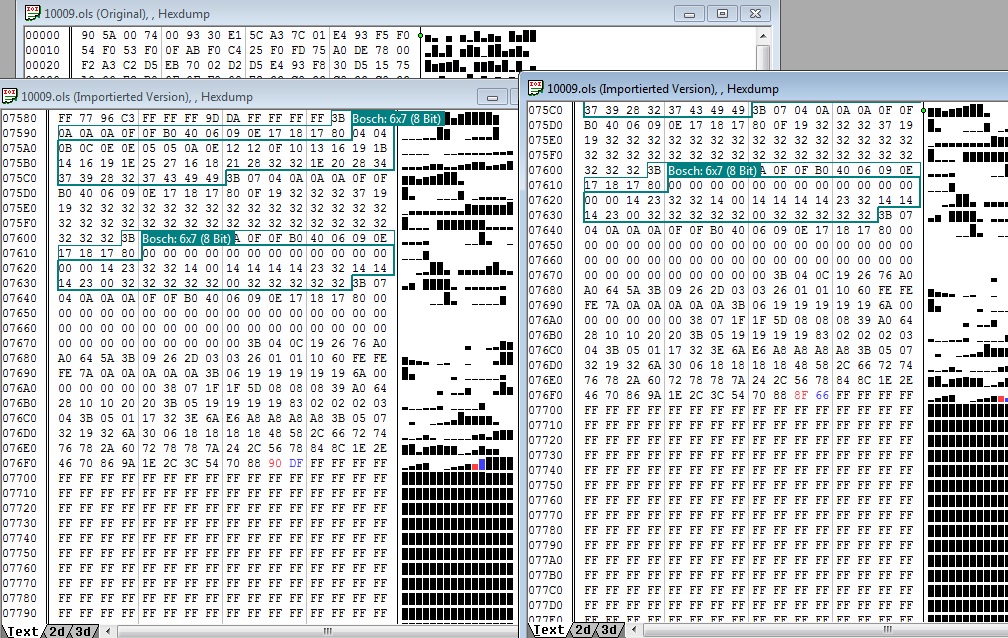Select Text tab in right hexdump window
Screen dimensions: 1008x638
548,629
